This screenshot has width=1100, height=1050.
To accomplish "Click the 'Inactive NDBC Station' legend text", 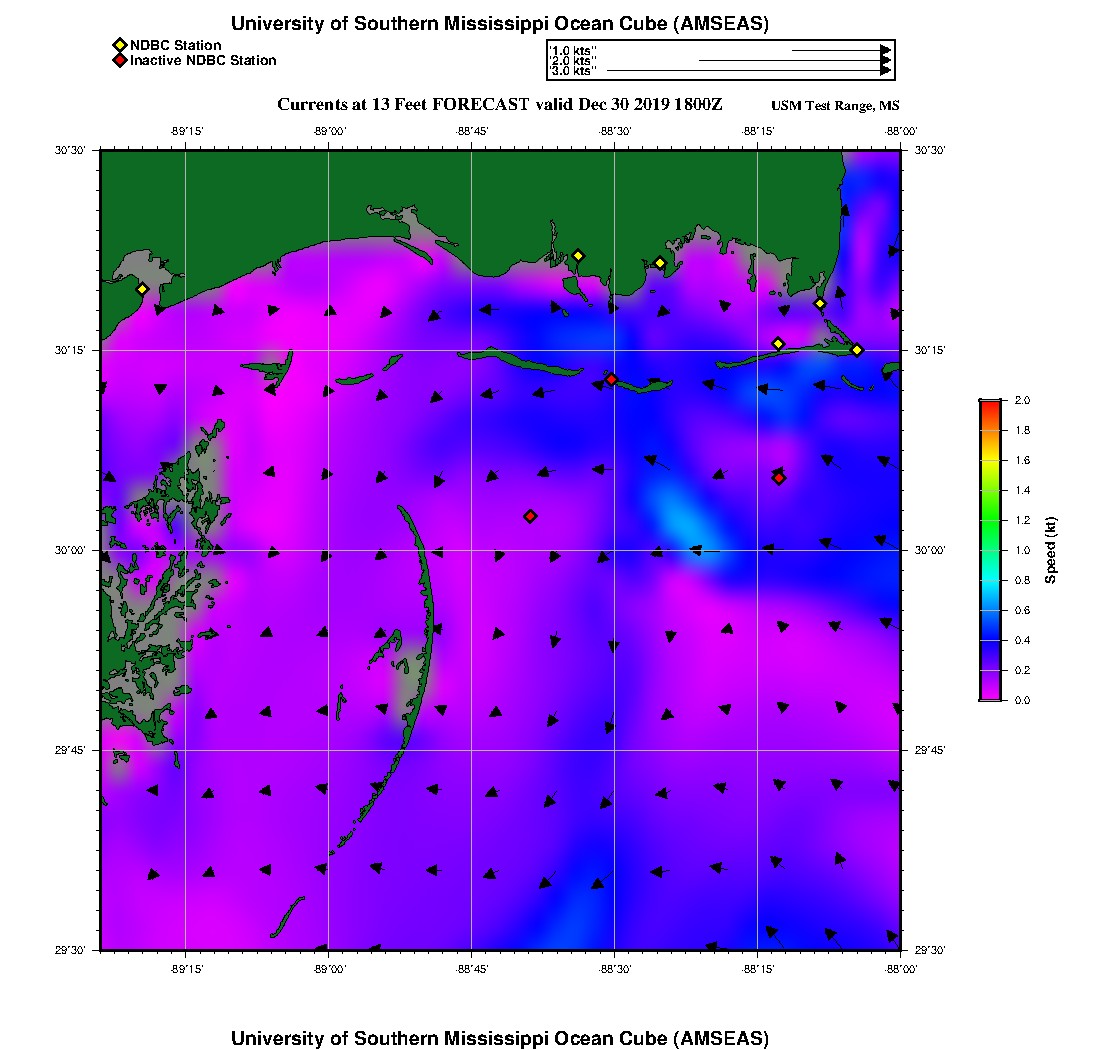I will (x=203, y=60).
